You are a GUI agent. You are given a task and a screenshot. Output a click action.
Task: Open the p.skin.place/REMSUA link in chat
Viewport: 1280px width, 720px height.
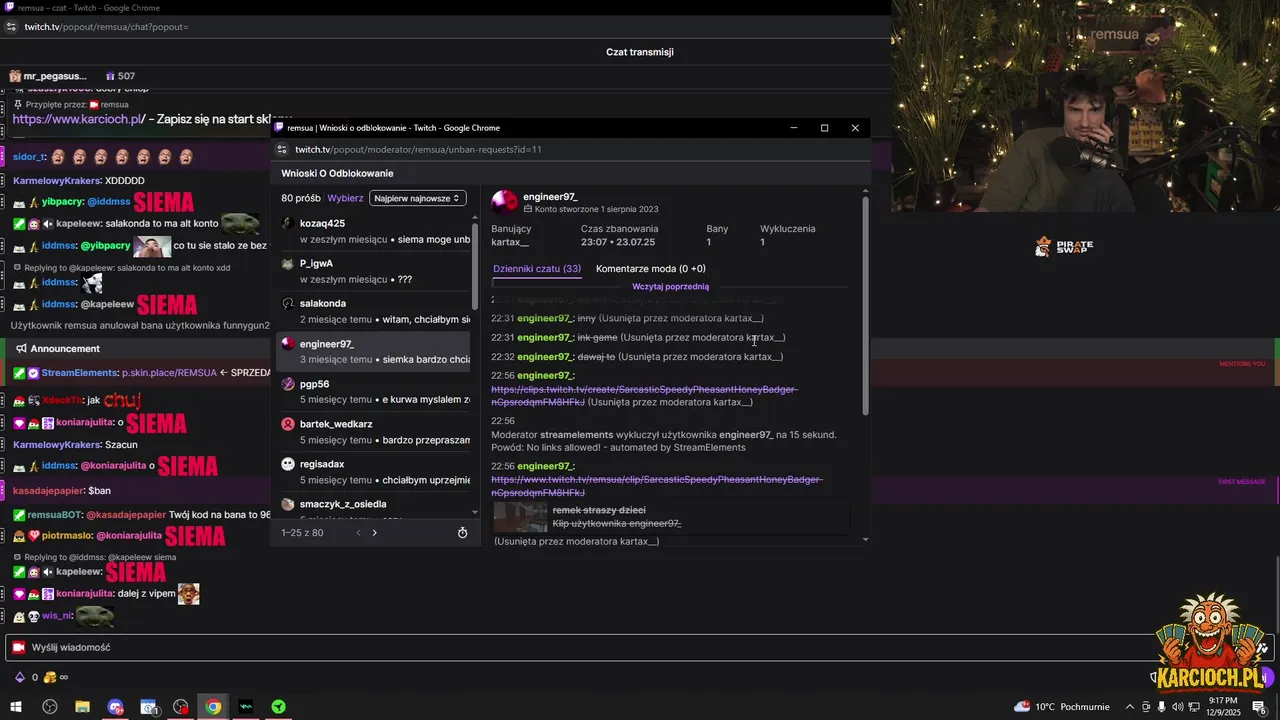click(x=169, y=372)
